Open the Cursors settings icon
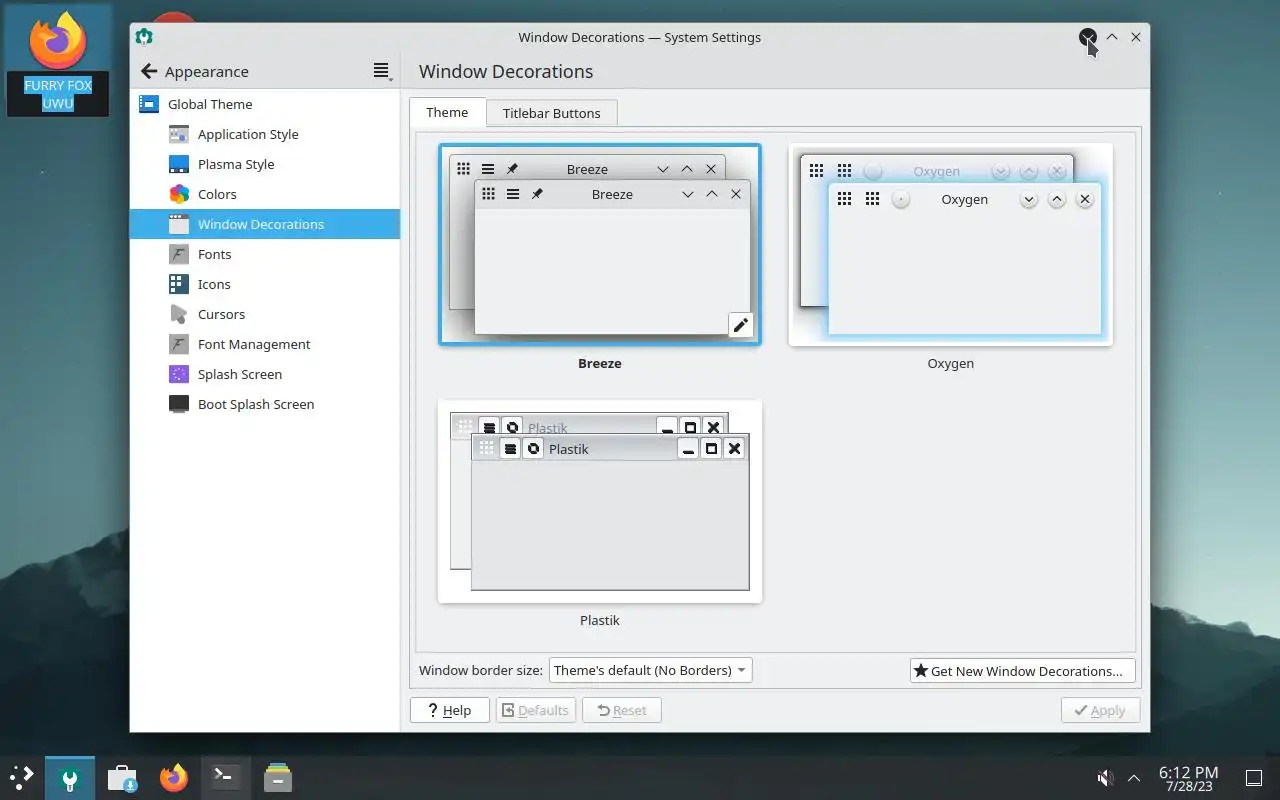Screen dimensions: 1280x800 179,314
